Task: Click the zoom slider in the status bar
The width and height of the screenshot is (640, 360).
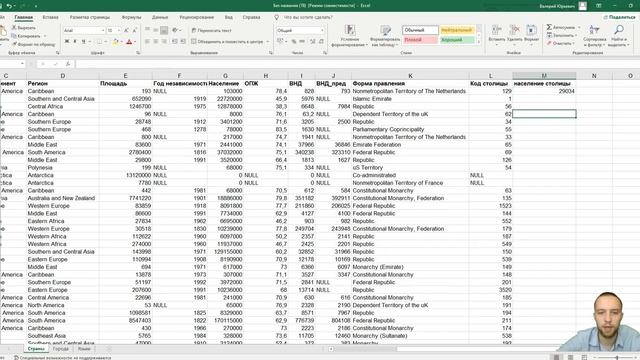Action: pyautogui.click(x=616, y=357)
